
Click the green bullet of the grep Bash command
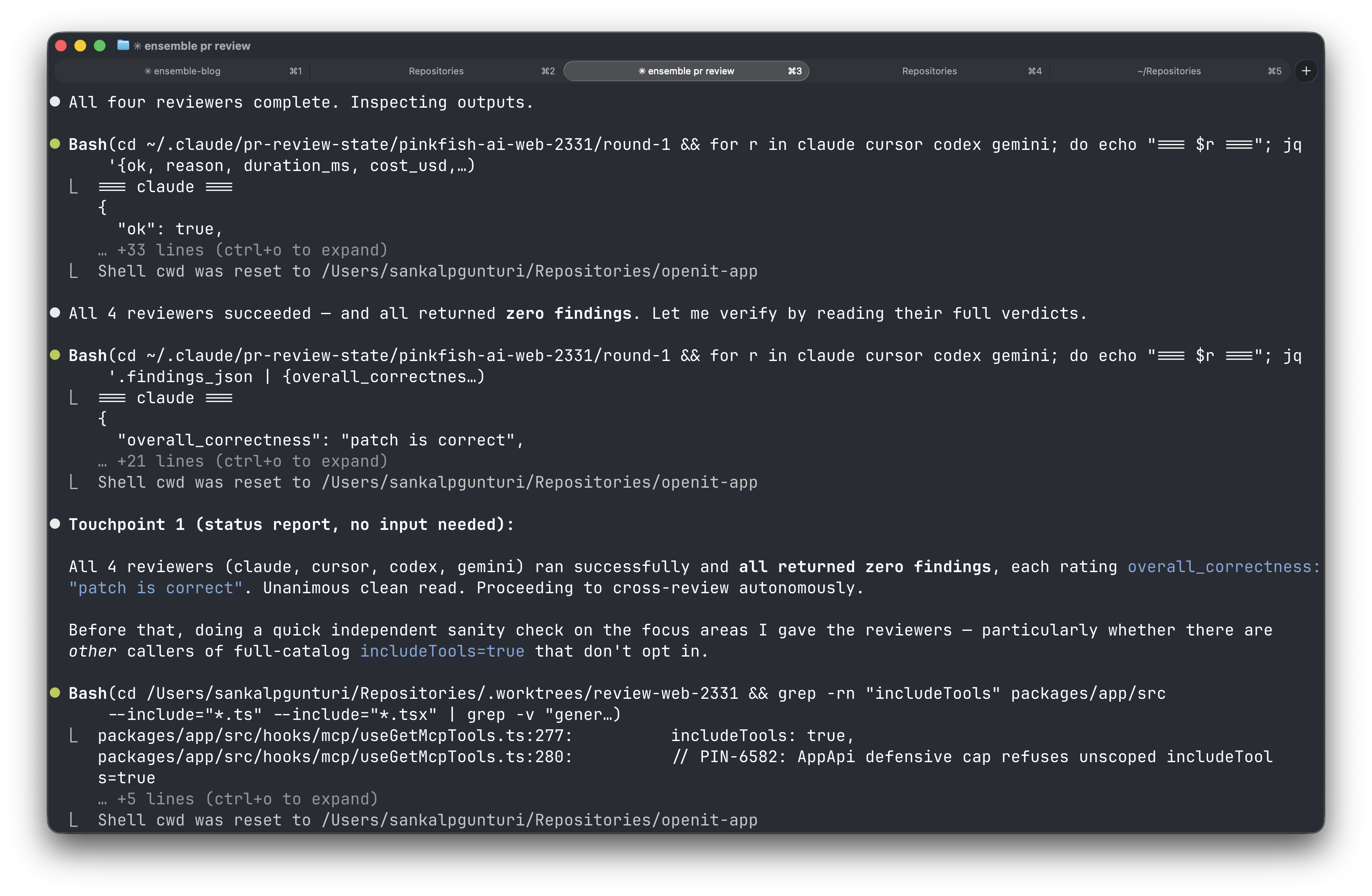click(x=55, y=692)
